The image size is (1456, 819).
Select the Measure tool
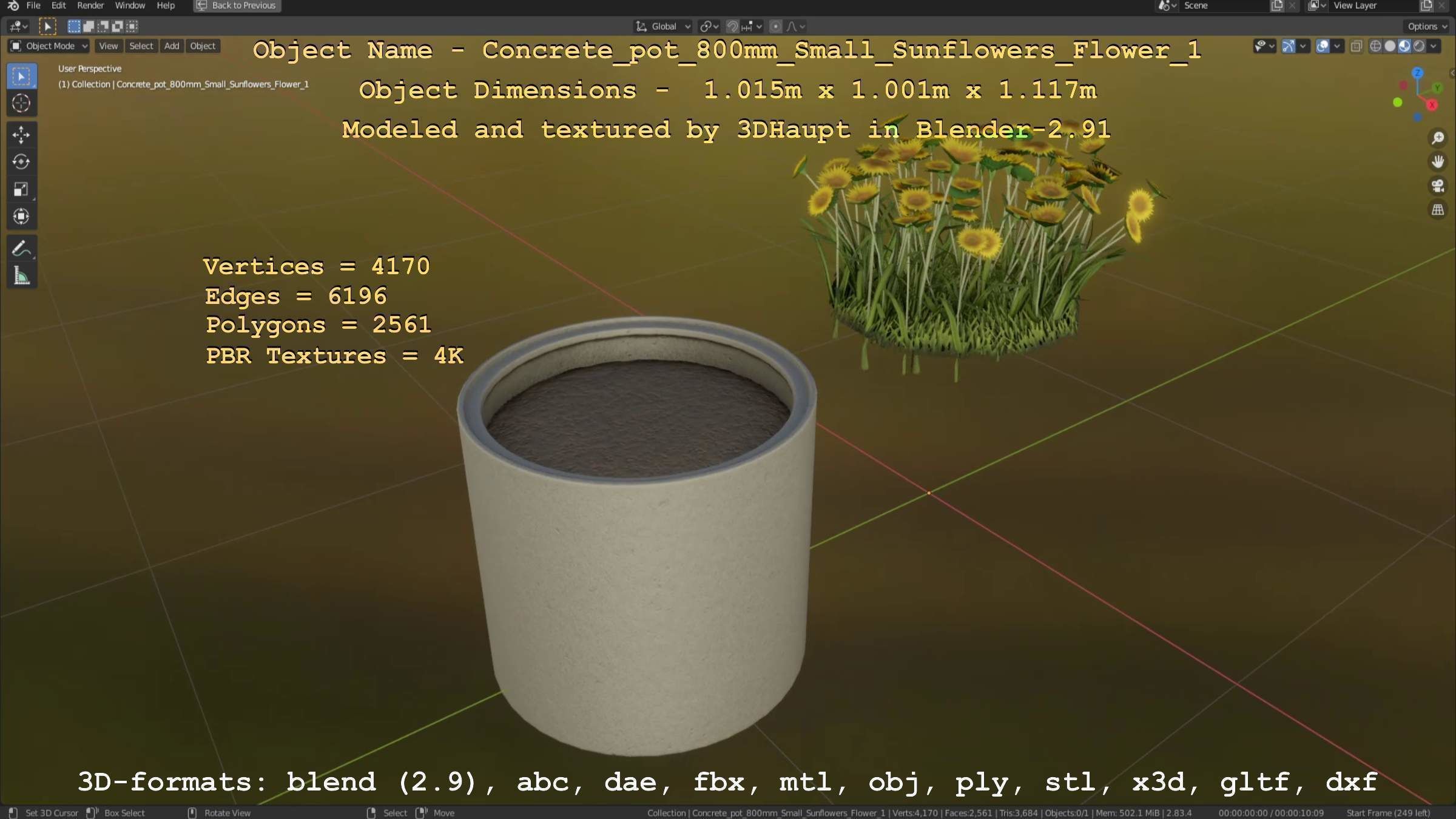point(21,276)
